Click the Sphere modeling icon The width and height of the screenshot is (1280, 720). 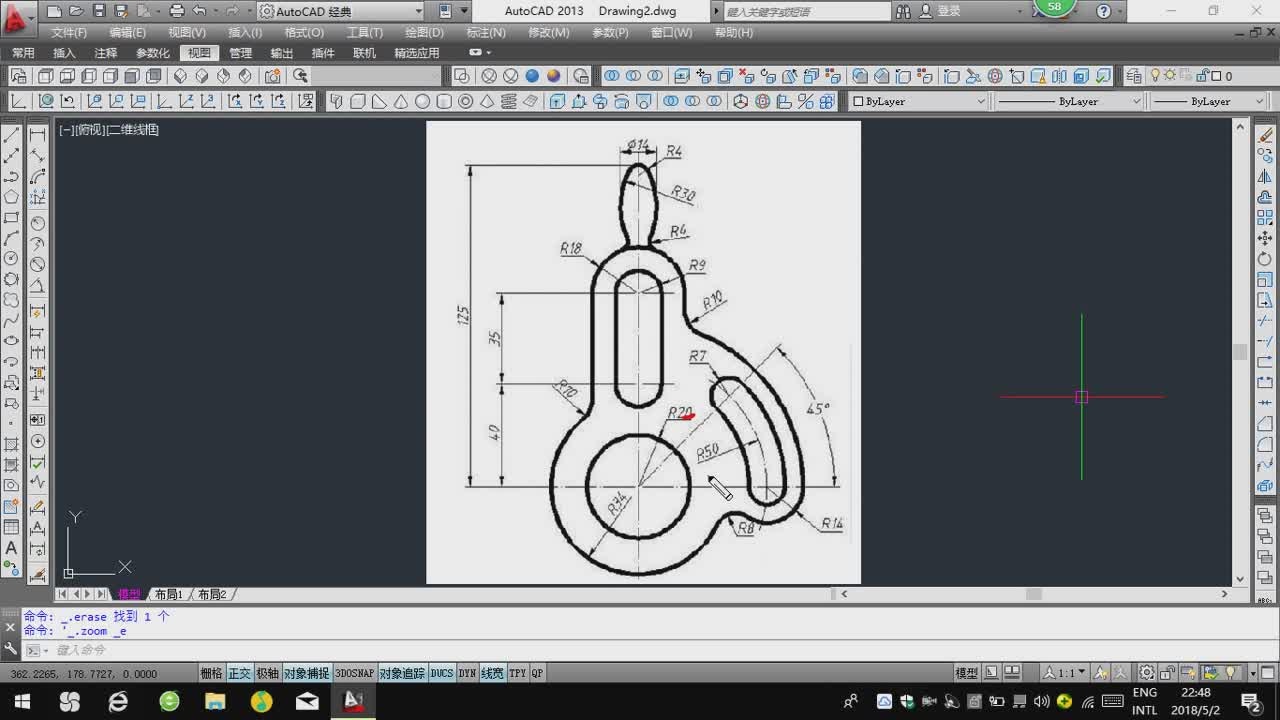tap(422, 101)
